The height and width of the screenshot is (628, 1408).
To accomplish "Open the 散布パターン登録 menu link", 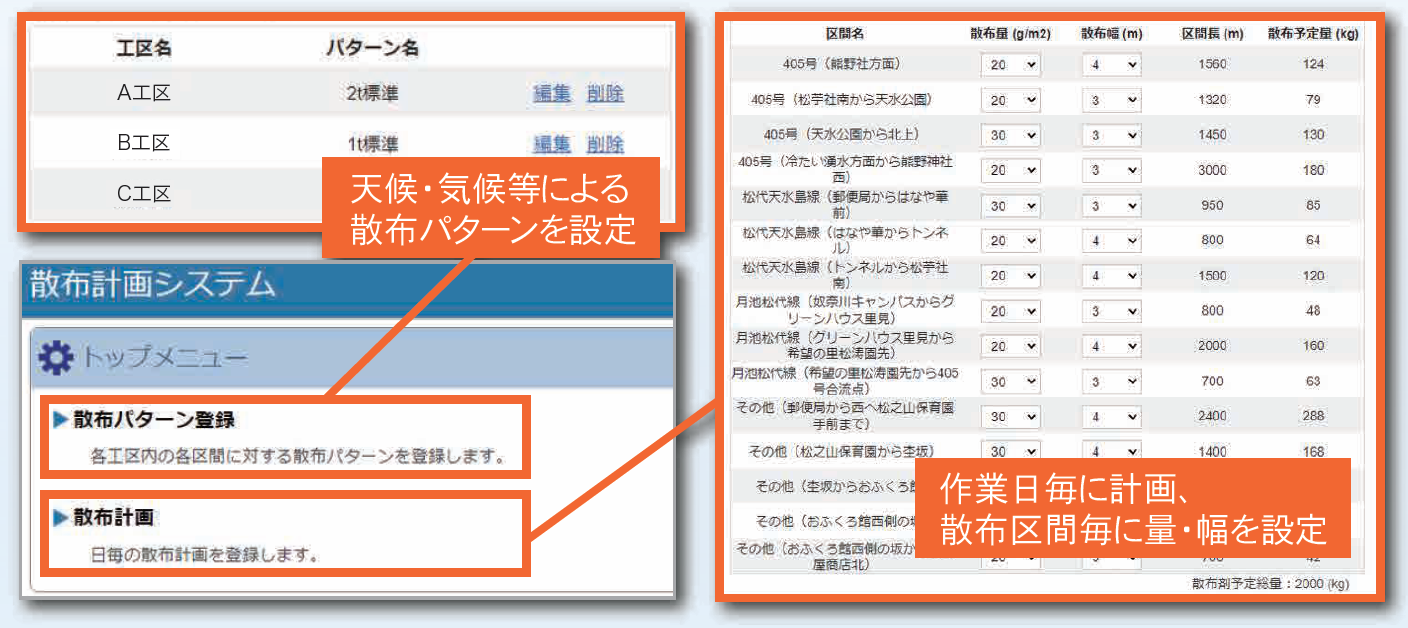I will click(x=154, y=420).
